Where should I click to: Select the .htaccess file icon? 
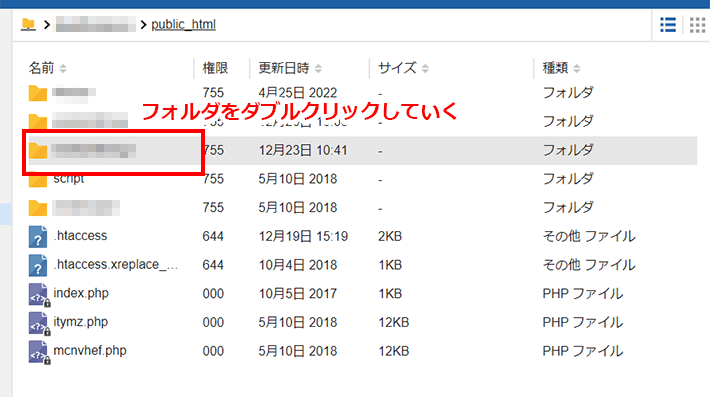click(38, 236)
